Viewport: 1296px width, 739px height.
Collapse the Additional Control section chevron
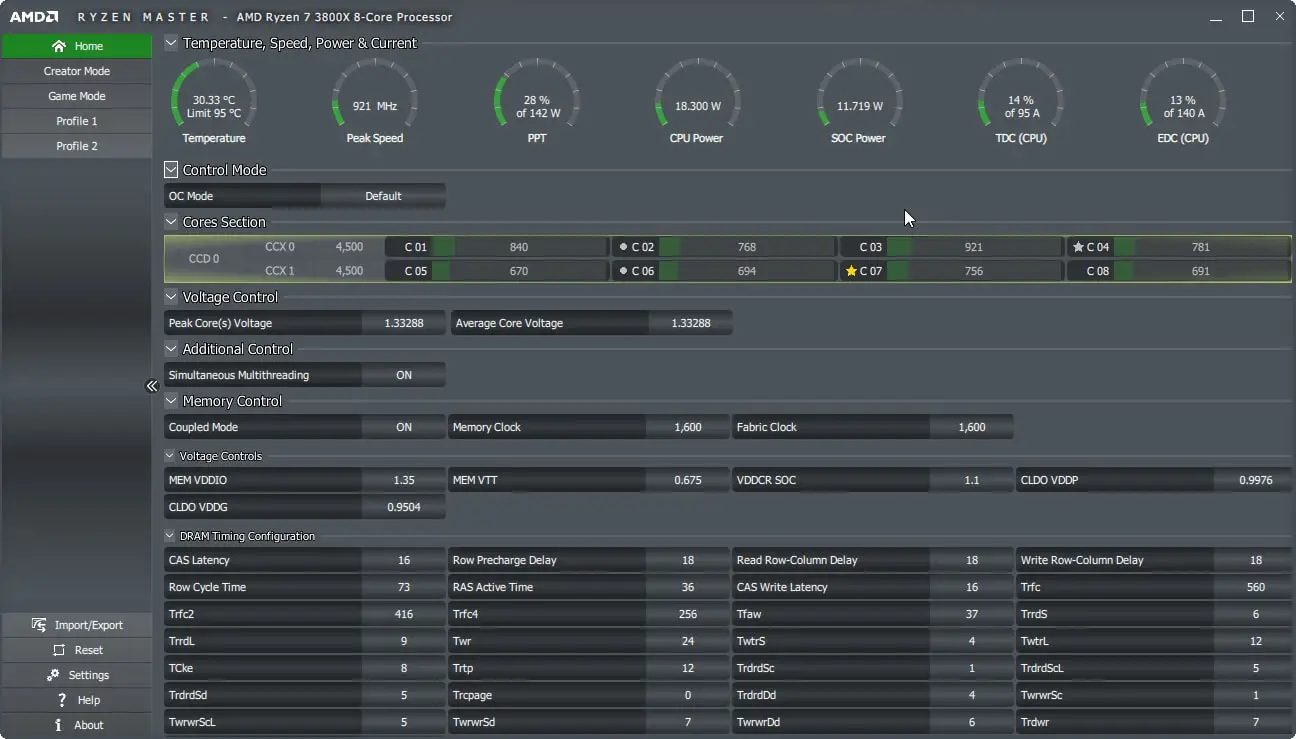(x=171, y=349)
